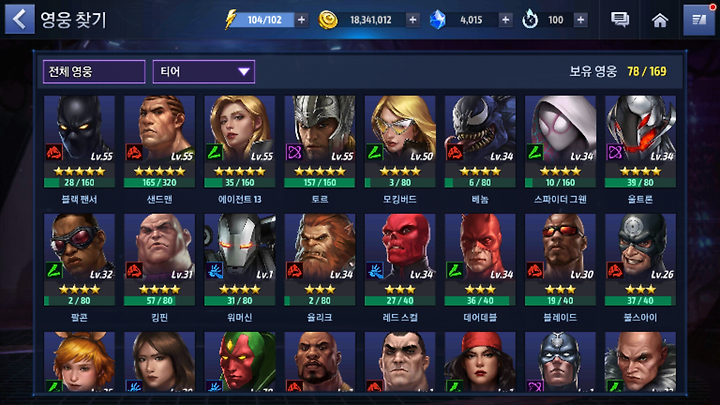
Task: Return to the home screen icon
Action: point(660,20)
